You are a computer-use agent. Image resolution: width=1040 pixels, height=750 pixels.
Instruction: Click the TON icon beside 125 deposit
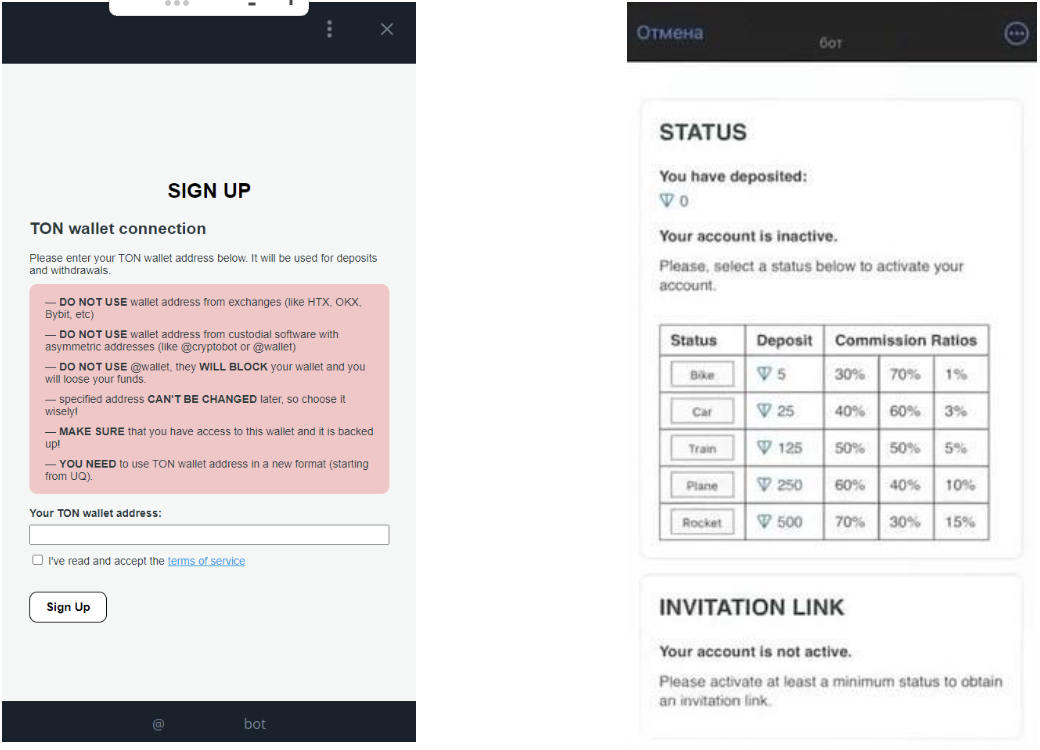tap(764, 448)
